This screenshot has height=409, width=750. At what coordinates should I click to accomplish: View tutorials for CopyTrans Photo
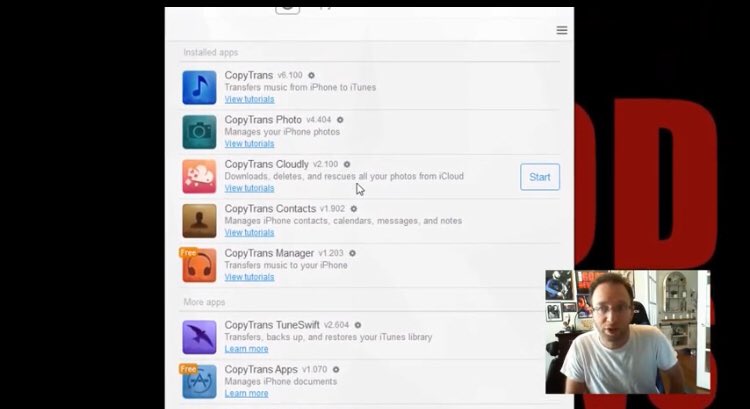249,144
